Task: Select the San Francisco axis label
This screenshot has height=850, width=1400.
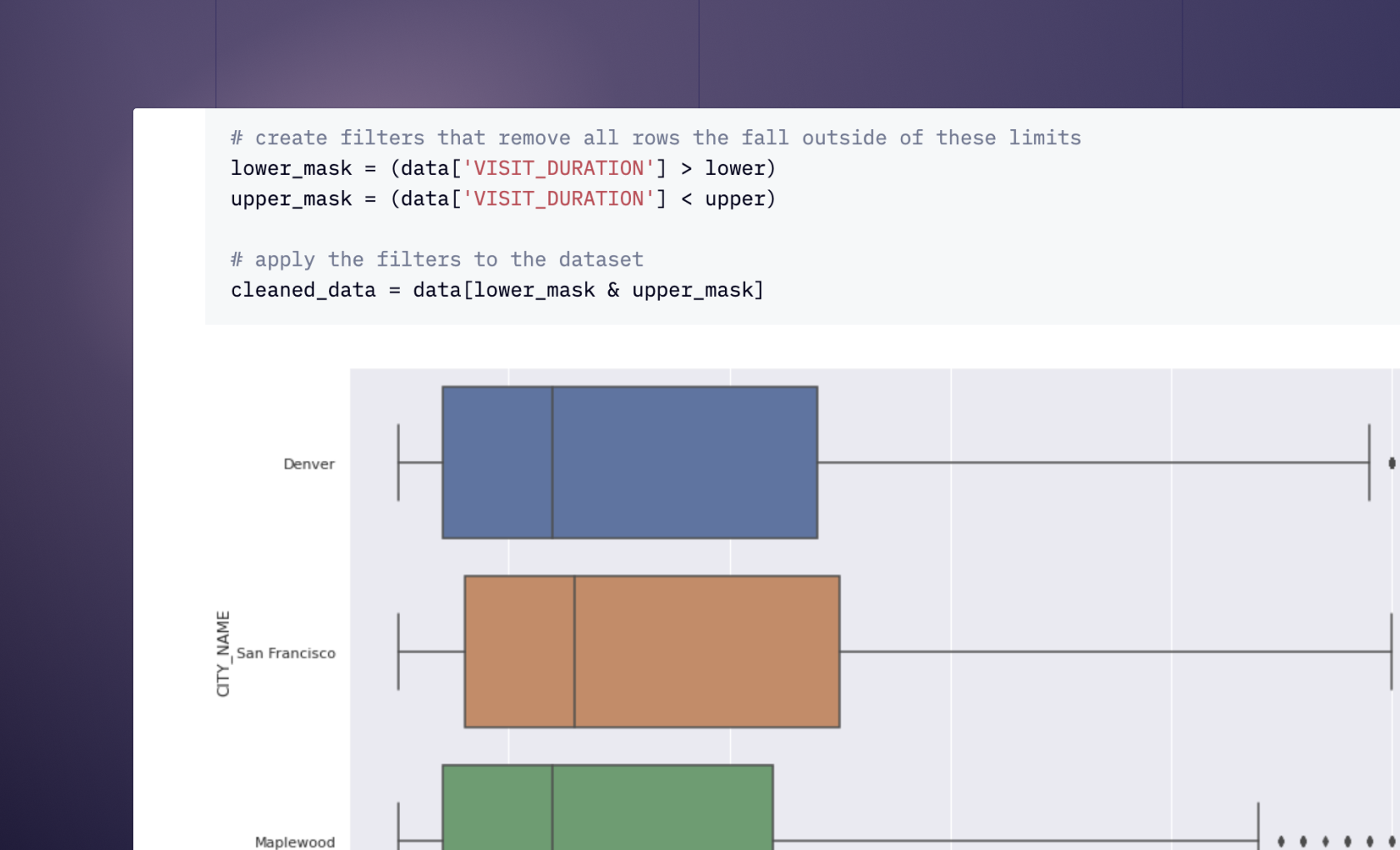Action: pyautogui.click(x=286, y=653)
